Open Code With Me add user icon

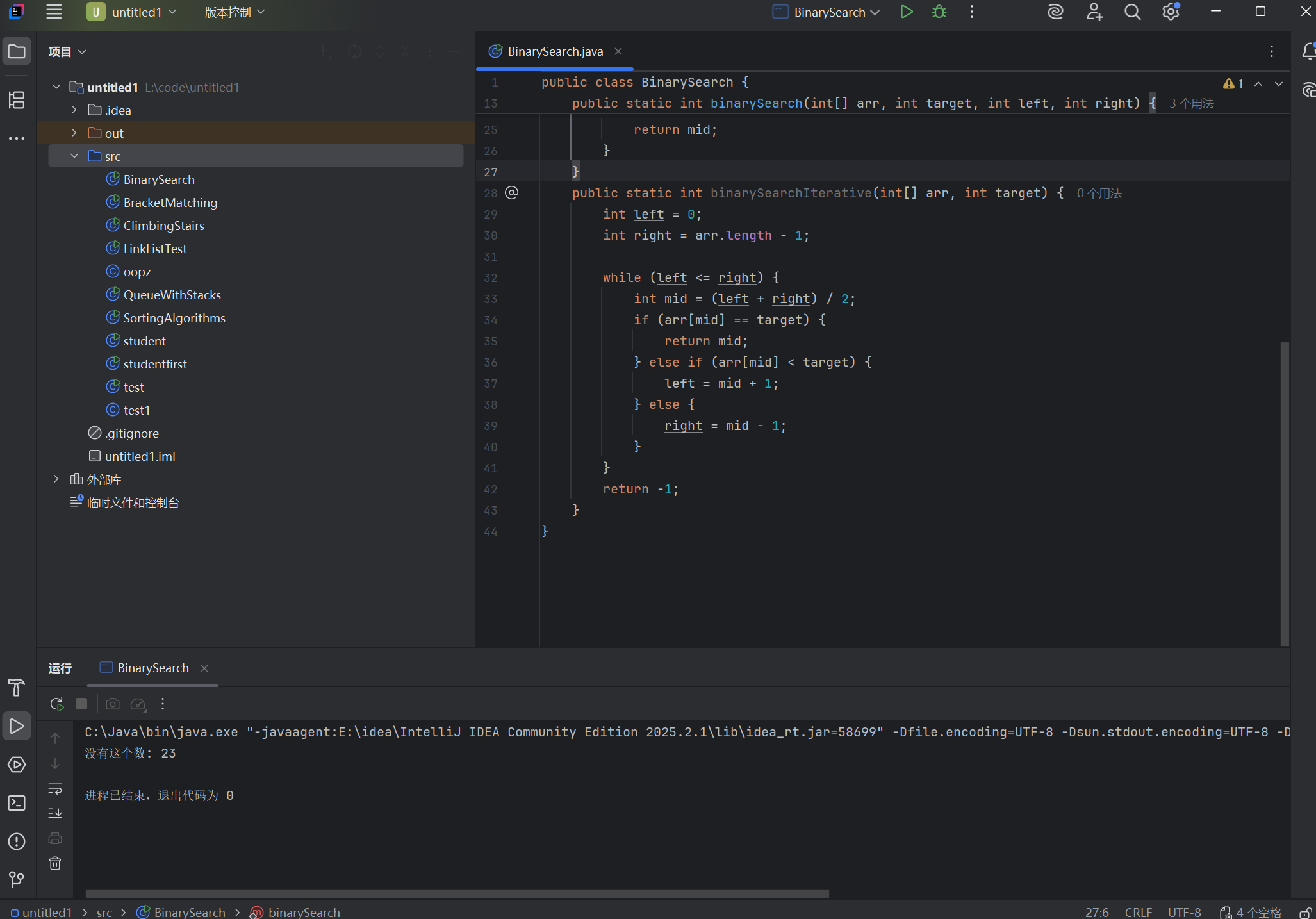tap(1094, 12)
